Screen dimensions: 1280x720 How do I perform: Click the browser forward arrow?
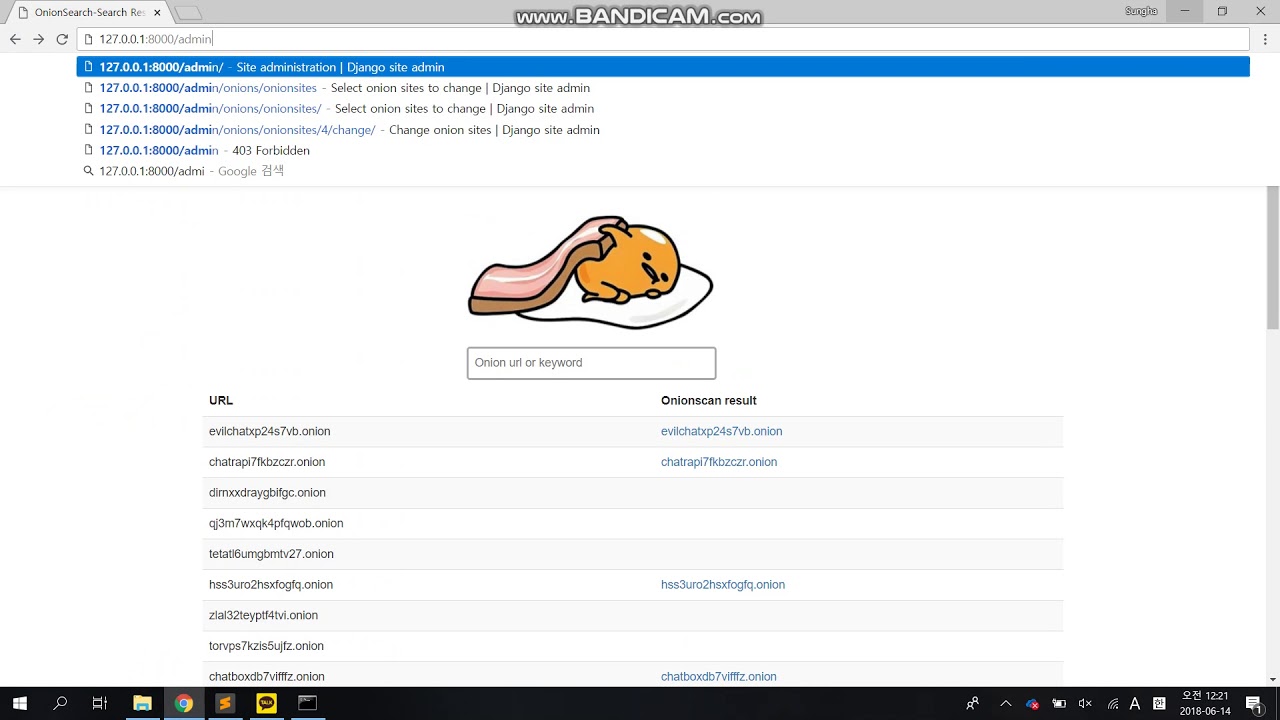pyautogui.click(x=38, y=39)
